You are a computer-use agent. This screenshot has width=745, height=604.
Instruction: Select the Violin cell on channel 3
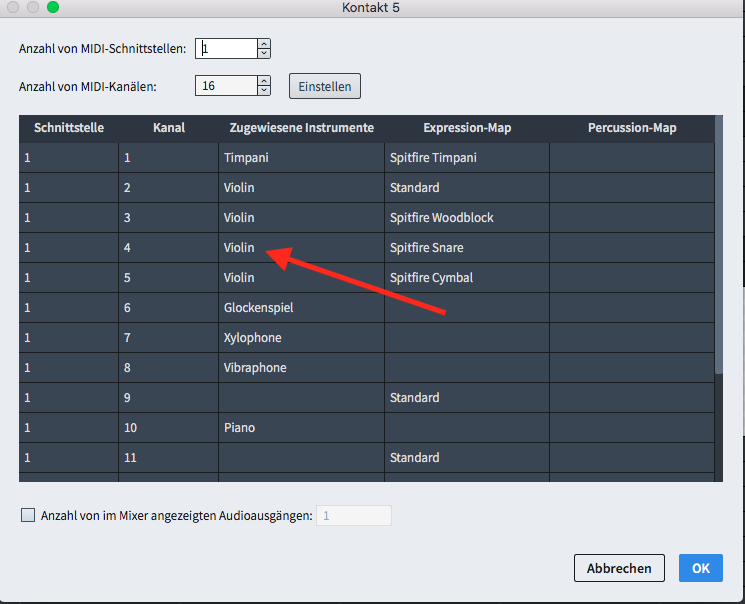[302, 218]
